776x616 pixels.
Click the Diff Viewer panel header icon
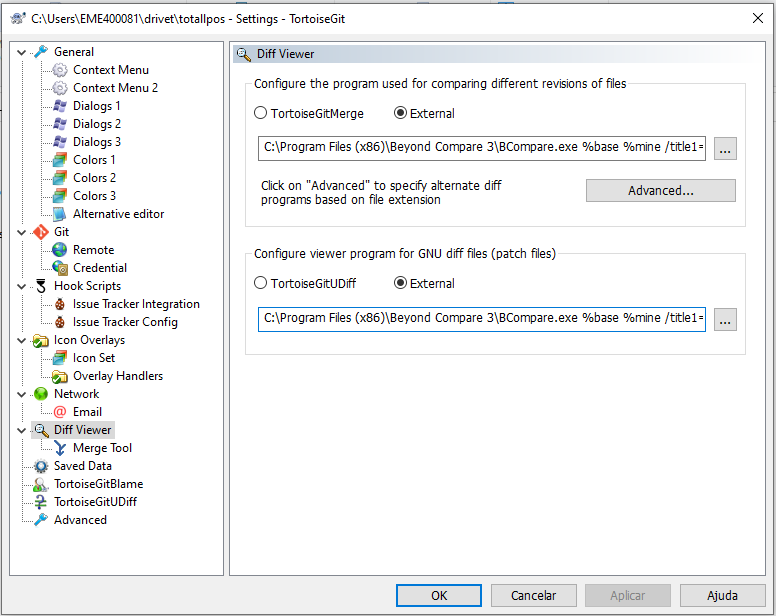[243, 54]
